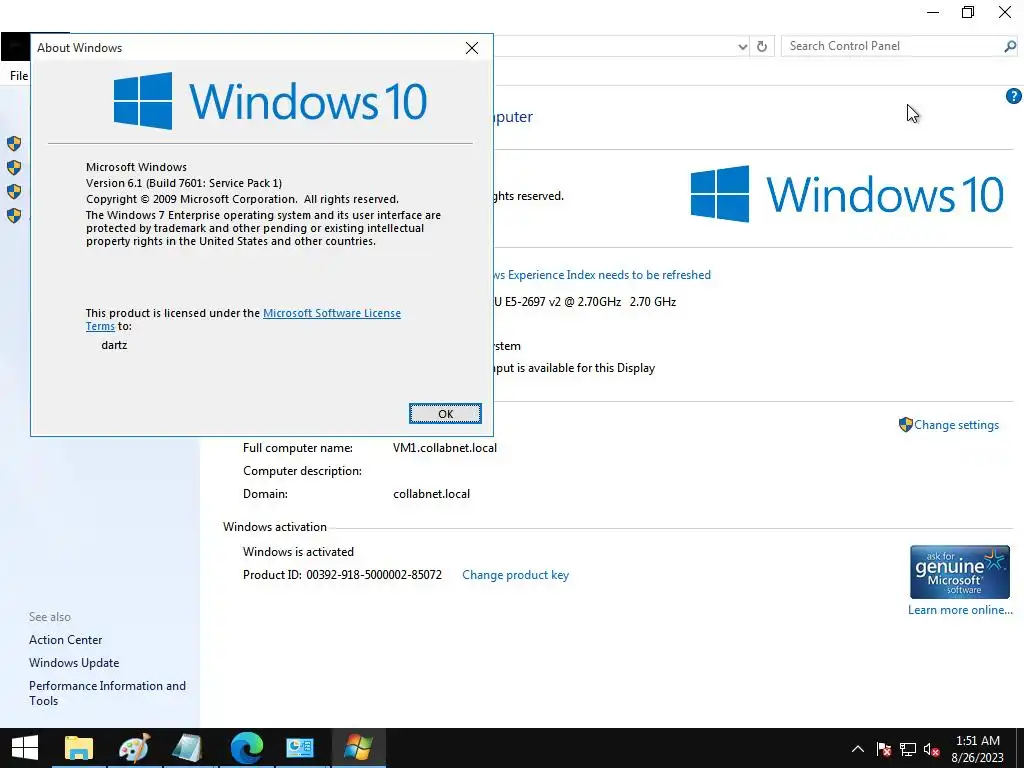
Task: Open the Change product key link
Action: [515, 575]
